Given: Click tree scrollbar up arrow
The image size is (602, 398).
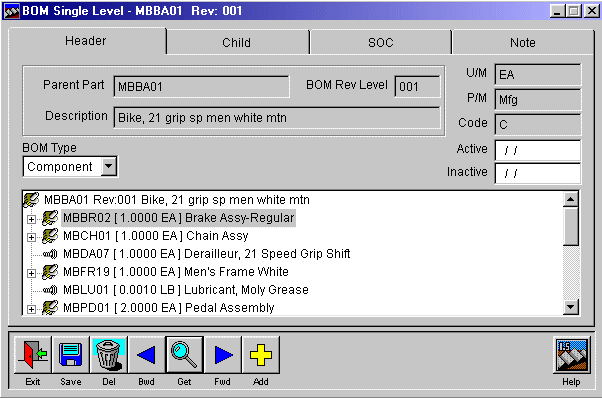Looking at the screenshot, I should click(571, 199).
